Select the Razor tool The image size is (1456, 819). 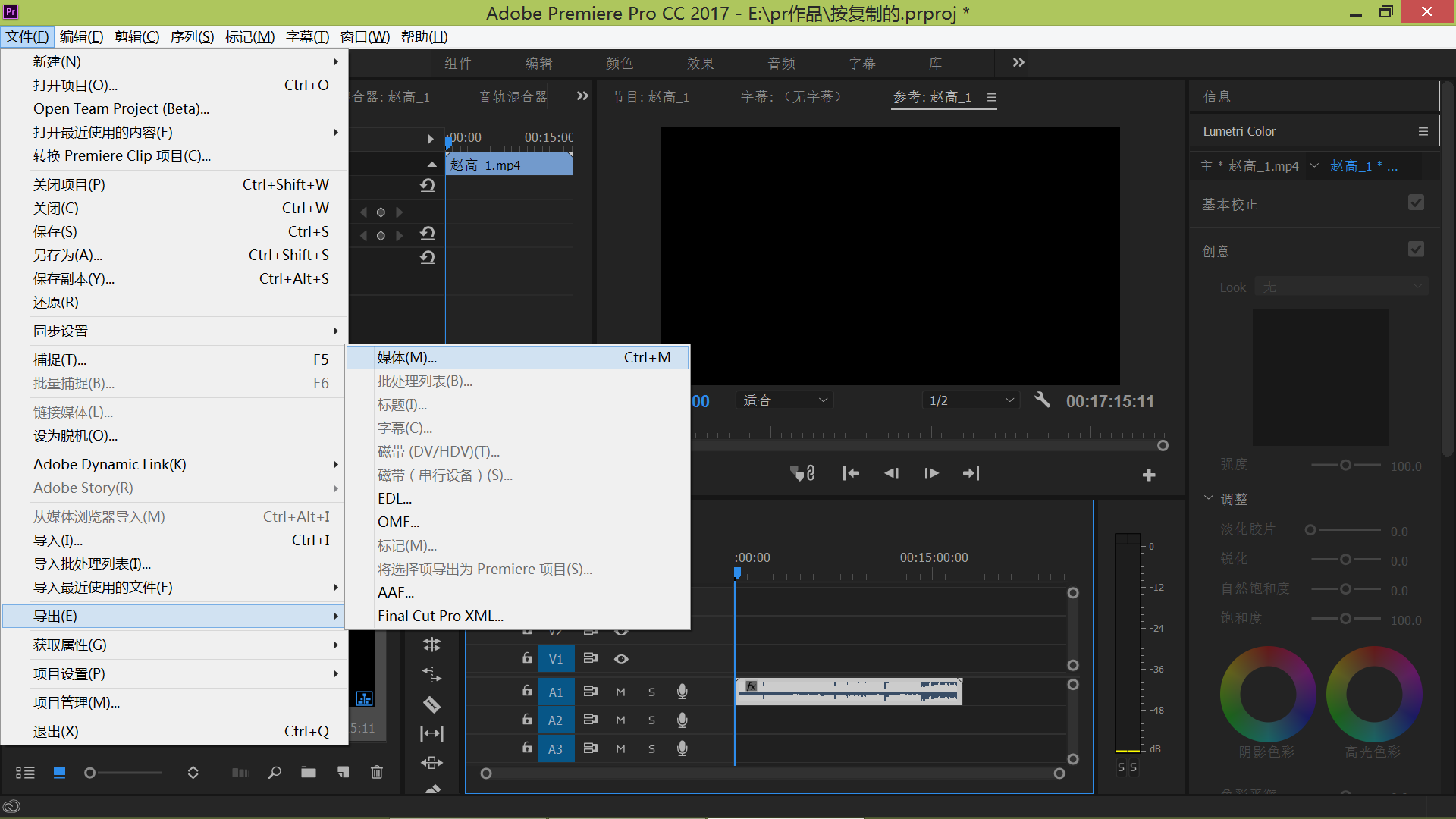point(431,704)
